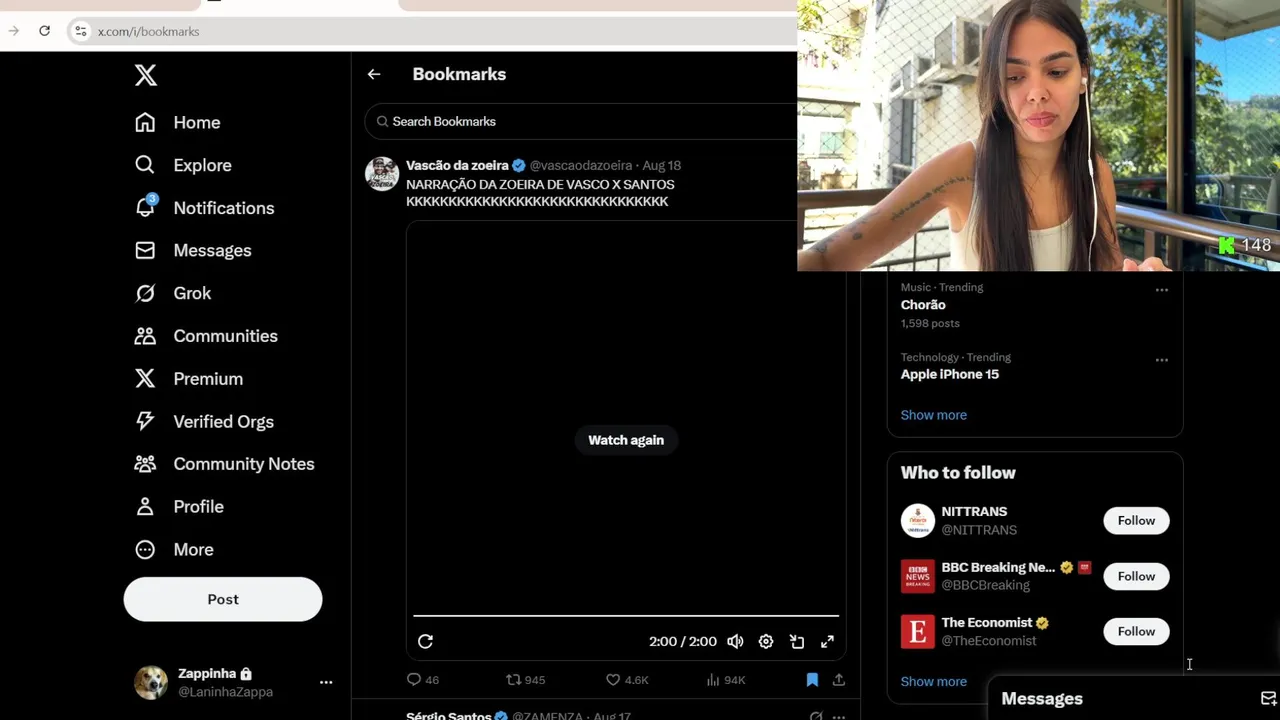Screen dimensions: 1280x720
Task: Click site info icon in address bar
Action: coord(81,31)
